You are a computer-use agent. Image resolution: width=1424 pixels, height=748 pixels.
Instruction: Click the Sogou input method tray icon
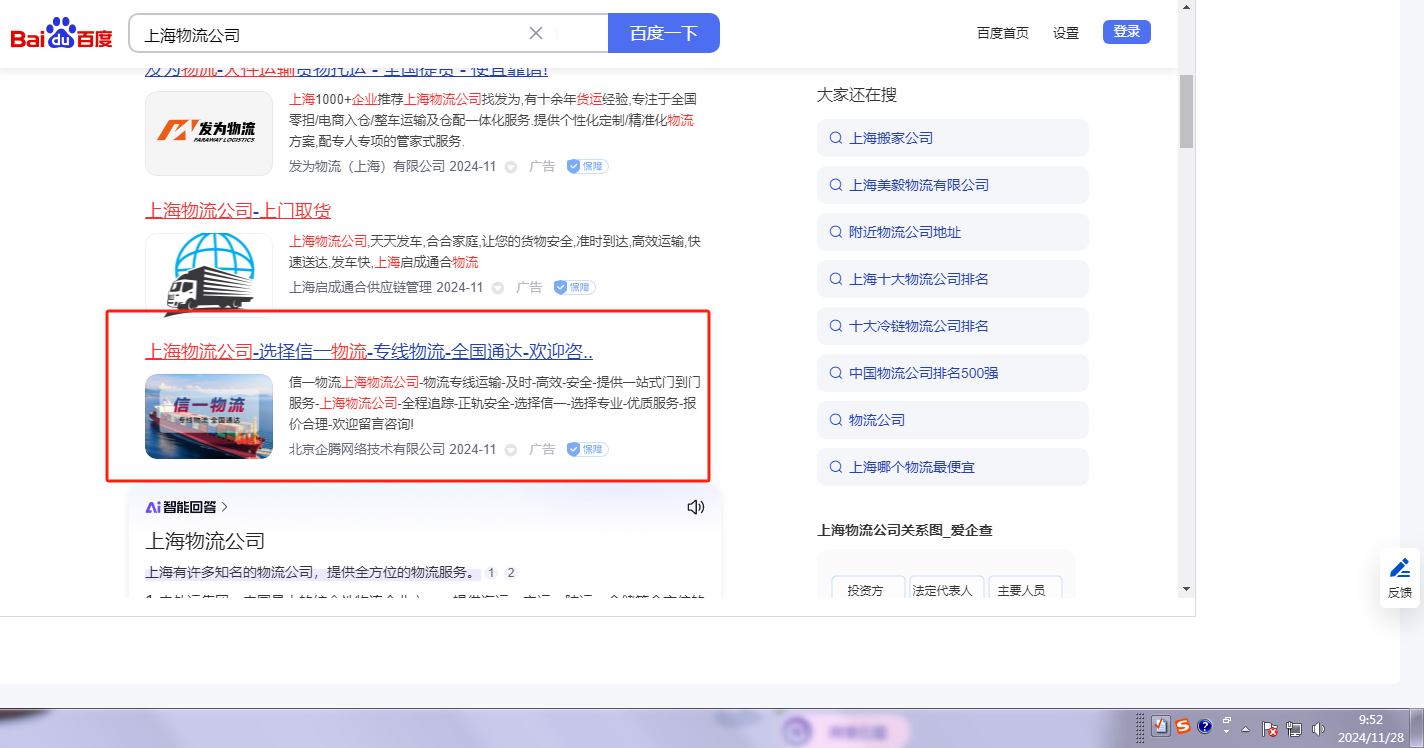tap(1183, 726)
